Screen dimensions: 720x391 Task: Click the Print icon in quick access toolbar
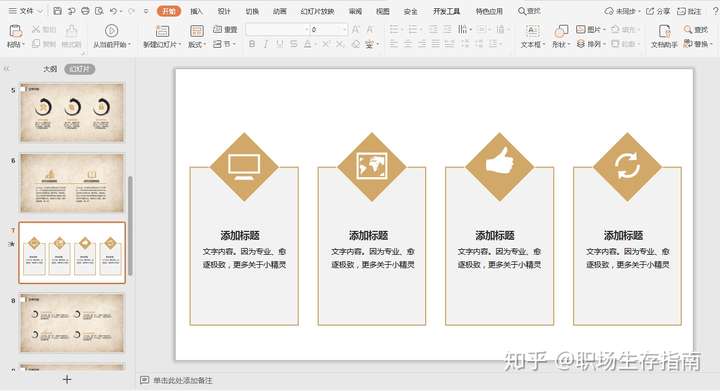(85, 11)
